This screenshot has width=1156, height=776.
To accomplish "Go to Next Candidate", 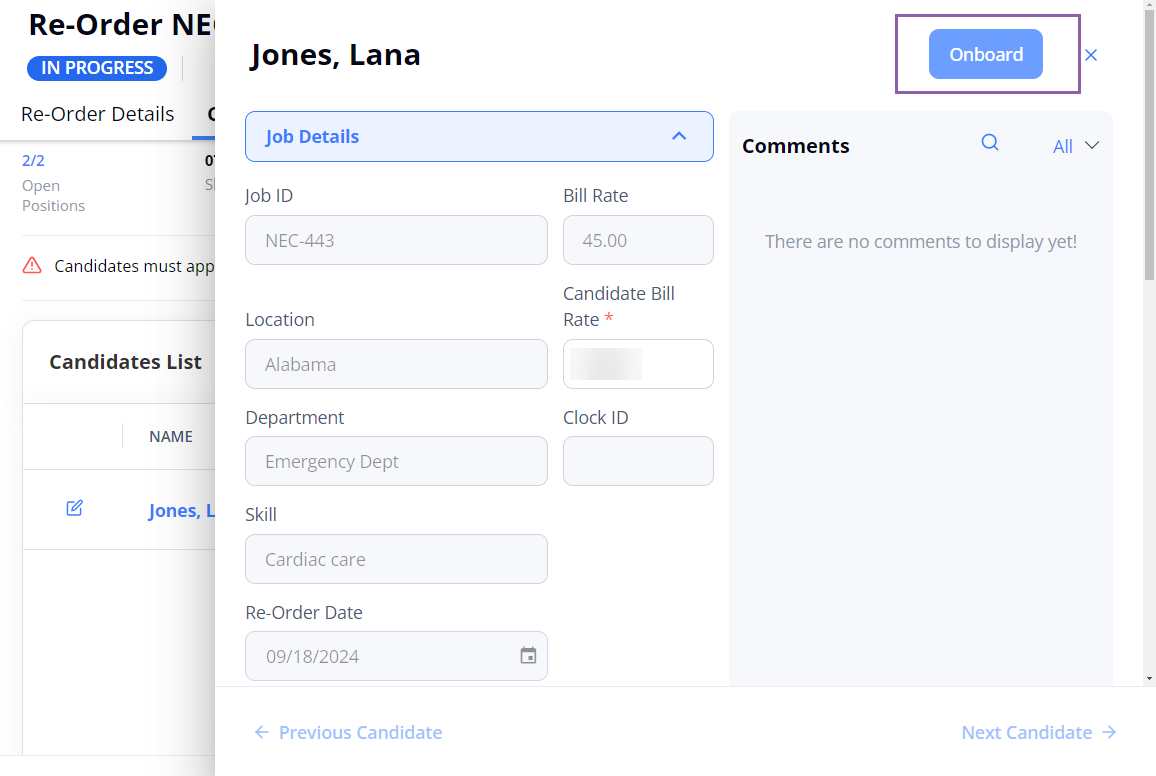I will [1039, 733].
